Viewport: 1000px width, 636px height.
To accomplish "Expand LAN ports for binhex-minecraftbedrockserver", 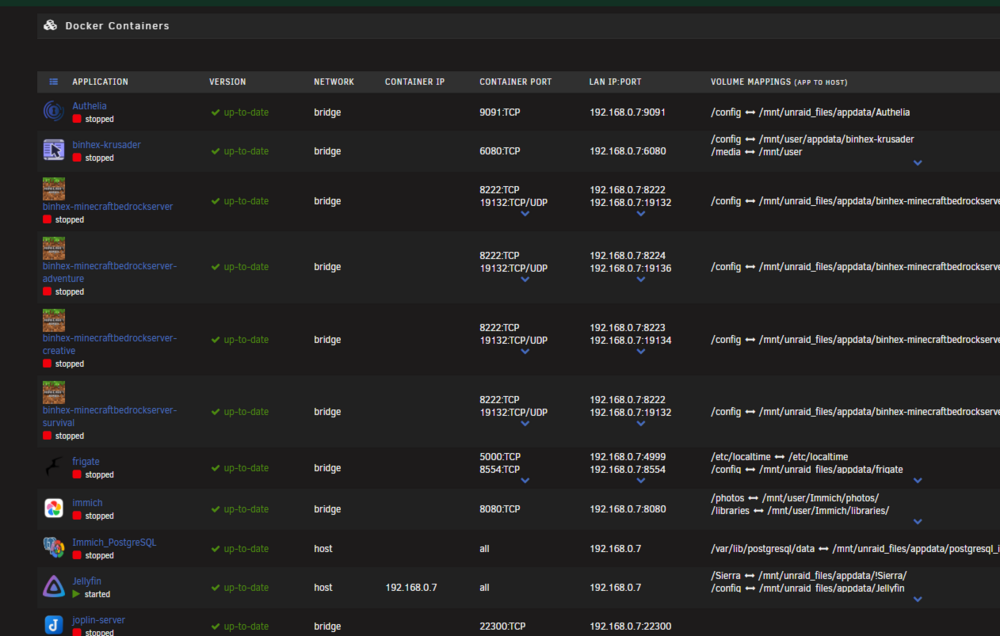I will pos(641,214).
